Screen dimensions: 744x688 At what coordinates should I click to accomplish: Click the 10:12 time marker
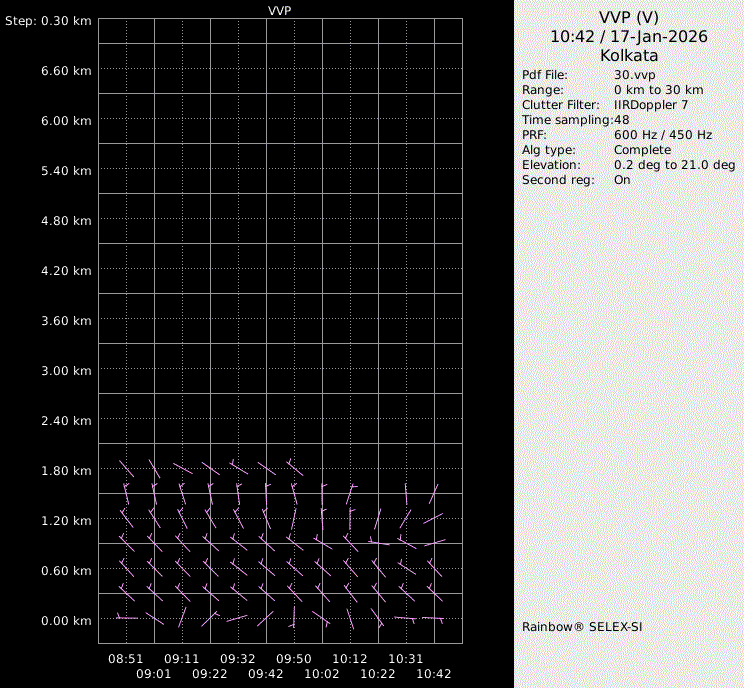(x=350, y=660)
